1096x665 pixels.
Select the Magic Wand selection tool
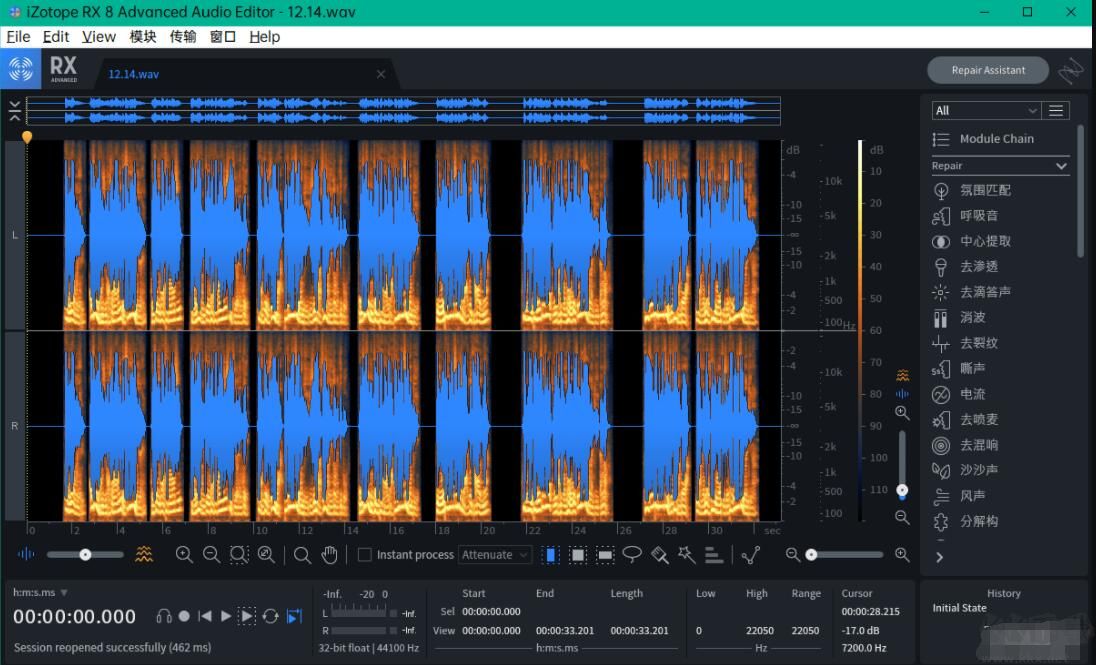click(x=685, y=554)
